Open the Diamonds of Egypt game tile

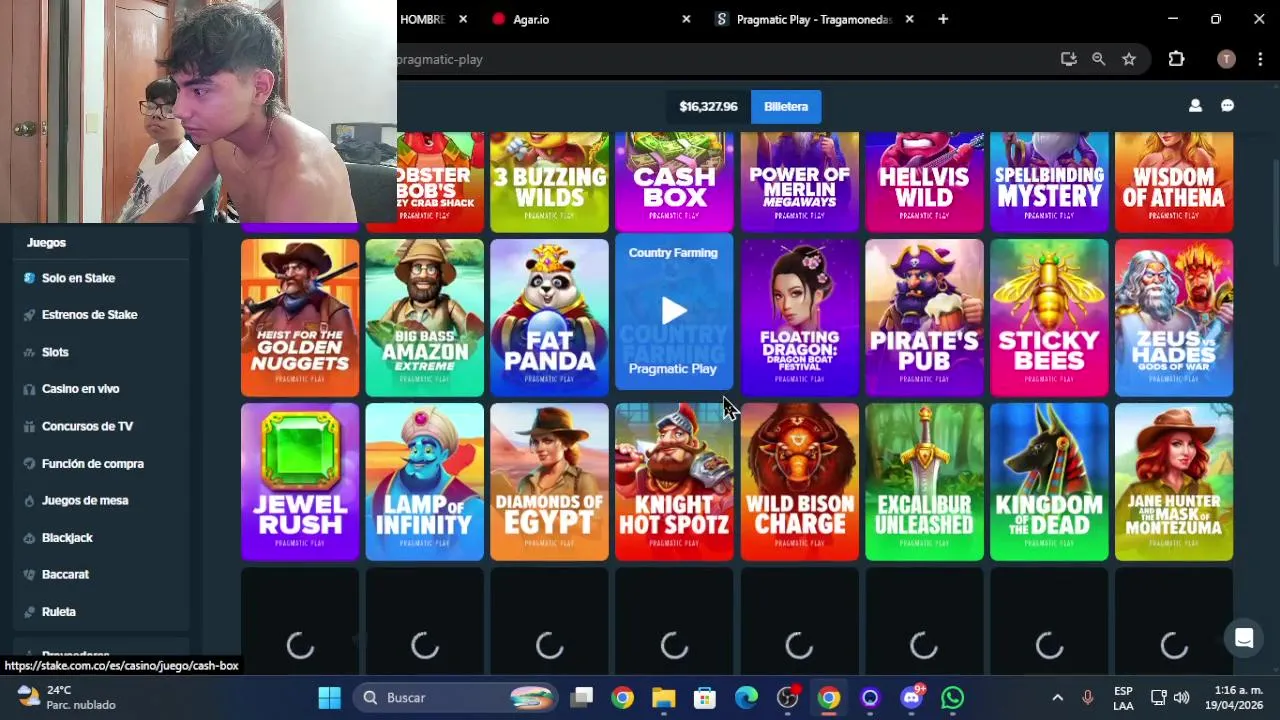549,482
